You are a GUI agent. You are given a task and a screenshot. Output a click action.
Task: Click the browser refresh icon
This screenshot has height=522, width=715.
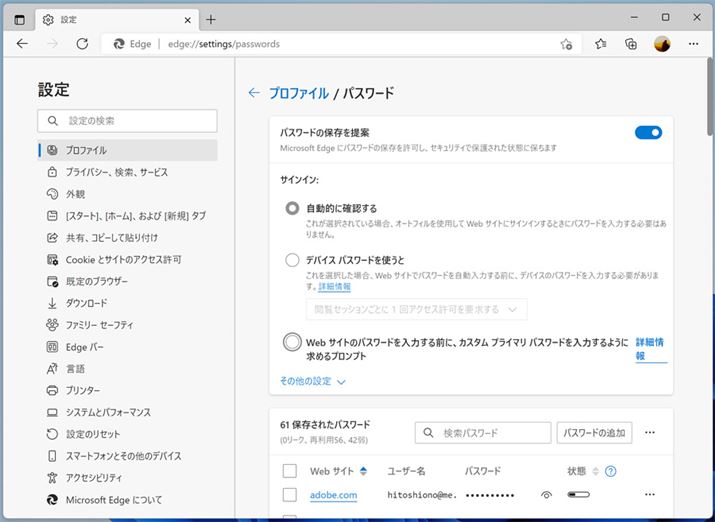82,44
